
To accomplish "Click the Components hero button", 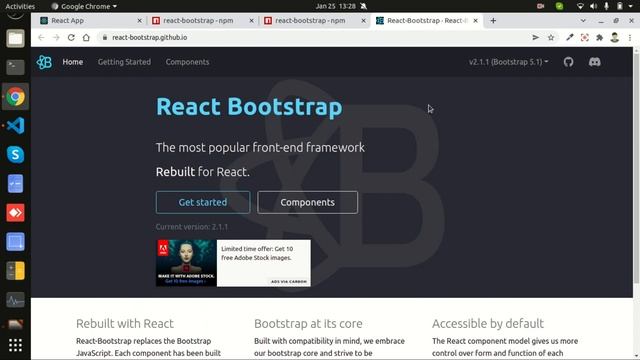I will point(307,202).
